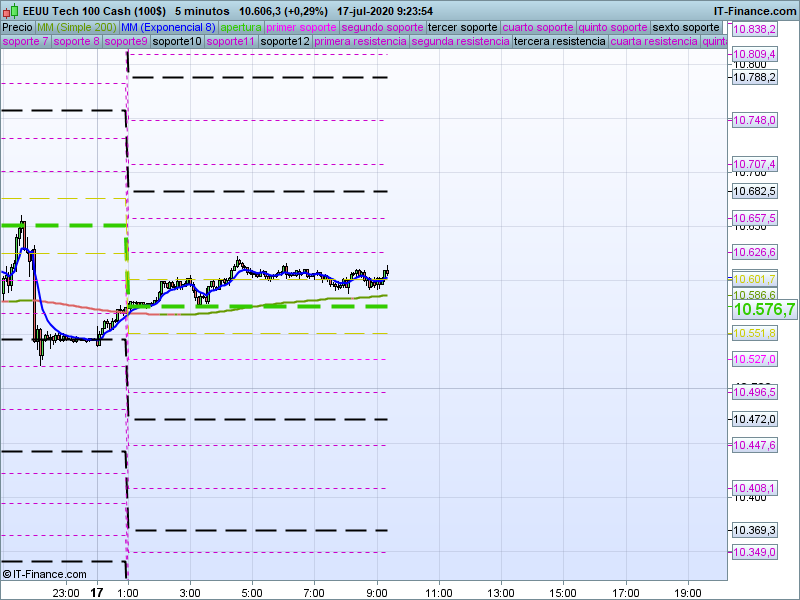The image size is (800, 600).
Task: Select the Precio indicator label
Action: [17, 28]
